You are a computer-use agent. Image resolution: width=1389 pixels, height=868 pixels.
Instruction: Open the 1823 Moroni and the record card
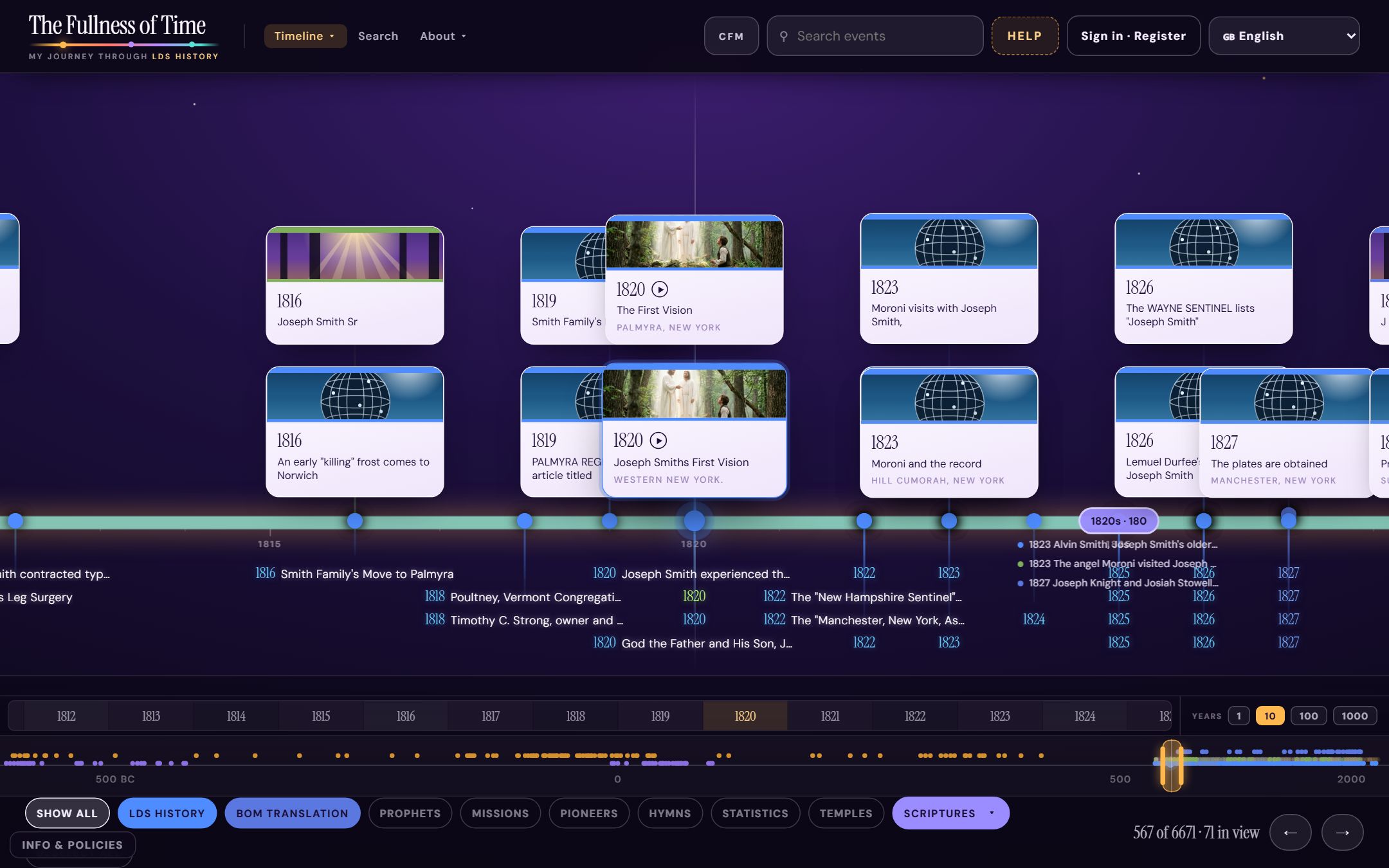click(949, 432)
